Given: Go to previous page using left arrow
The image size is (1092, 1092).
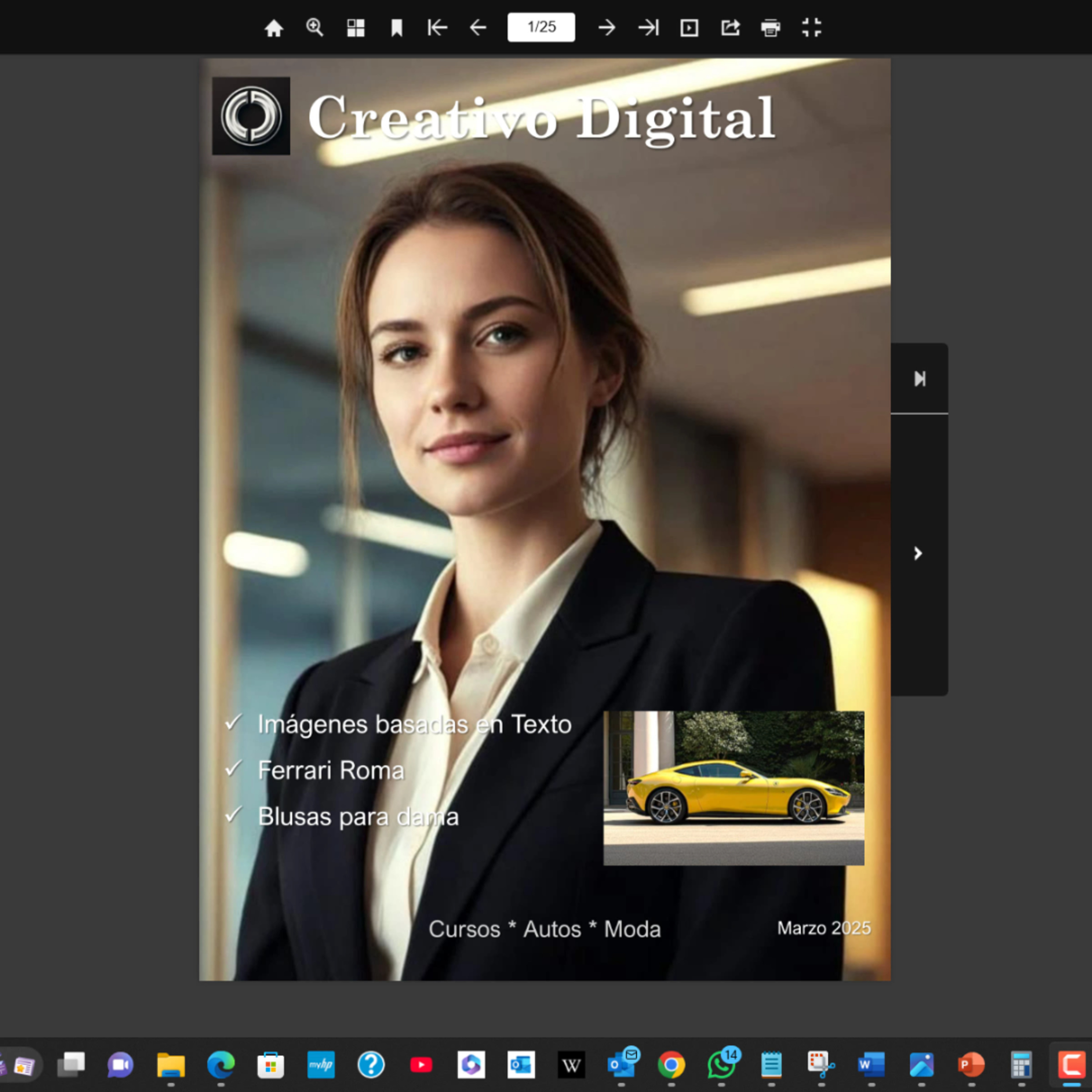Looking at the screenshot, I should tap(478, 27).
